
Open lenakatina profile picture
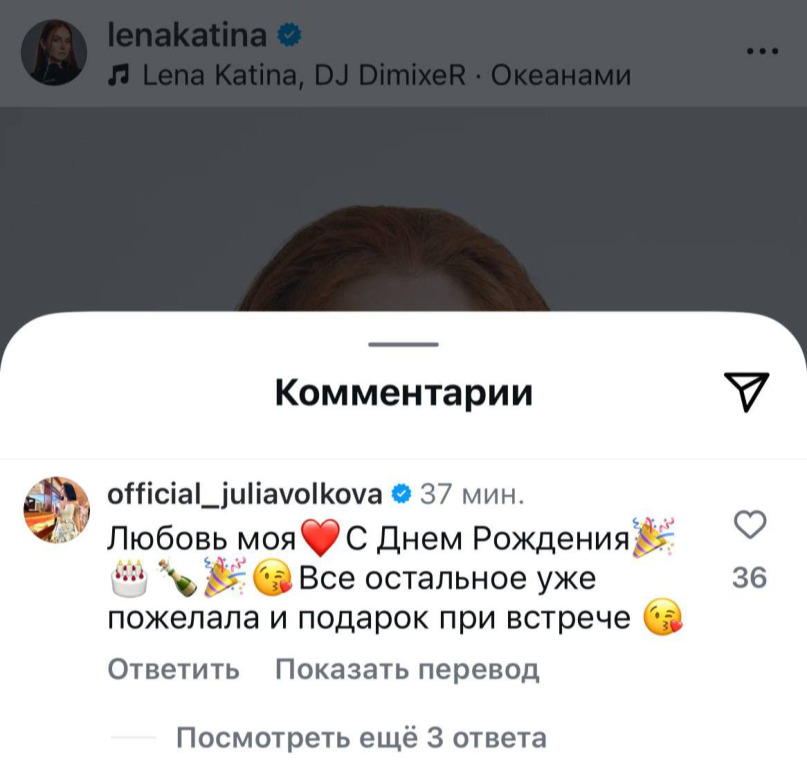[54, 52]
